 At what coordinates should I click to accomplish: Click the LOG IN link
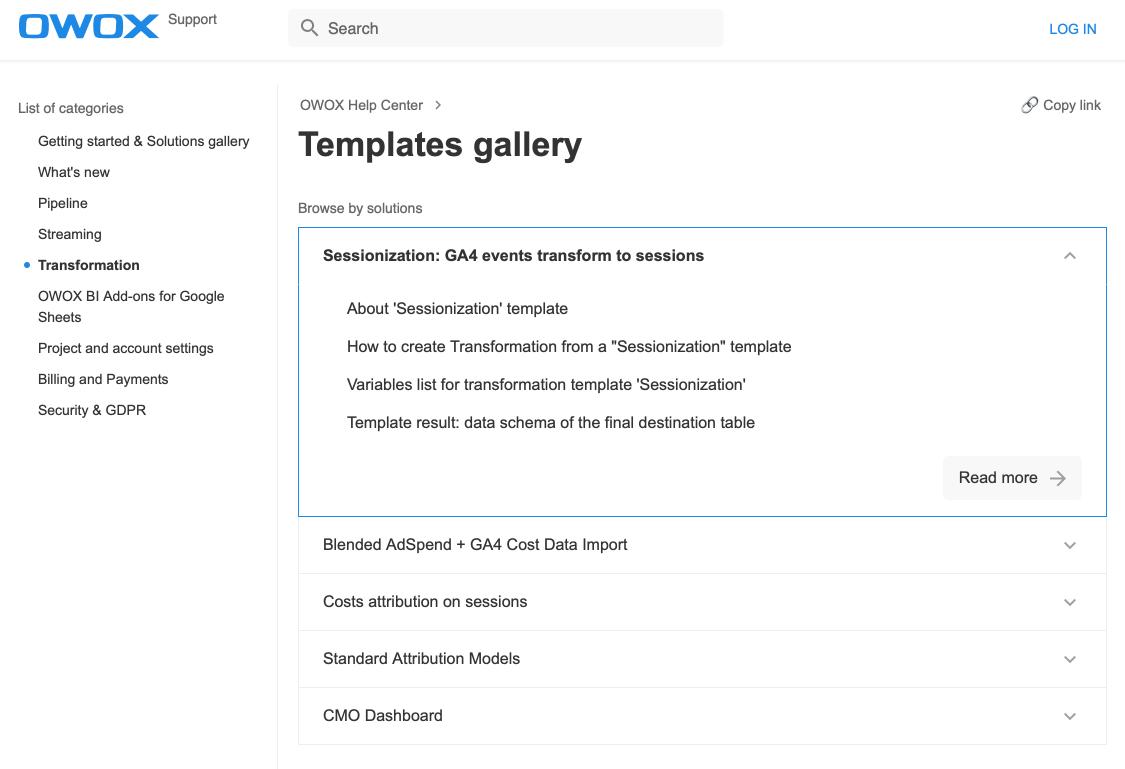click(1073, 29)
